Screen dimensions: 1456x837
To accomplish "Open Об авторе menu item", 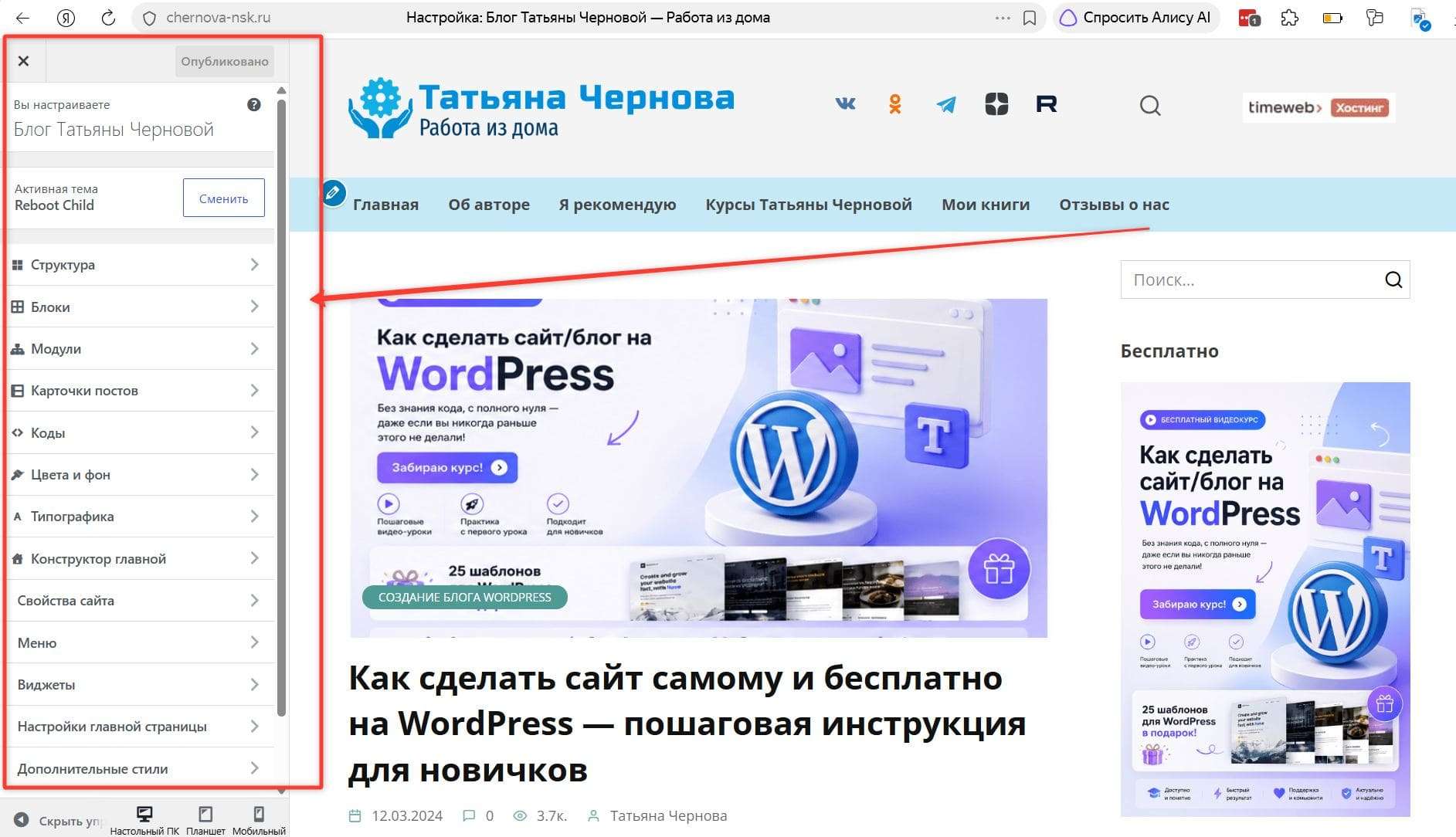I will [x=489, y=205].
